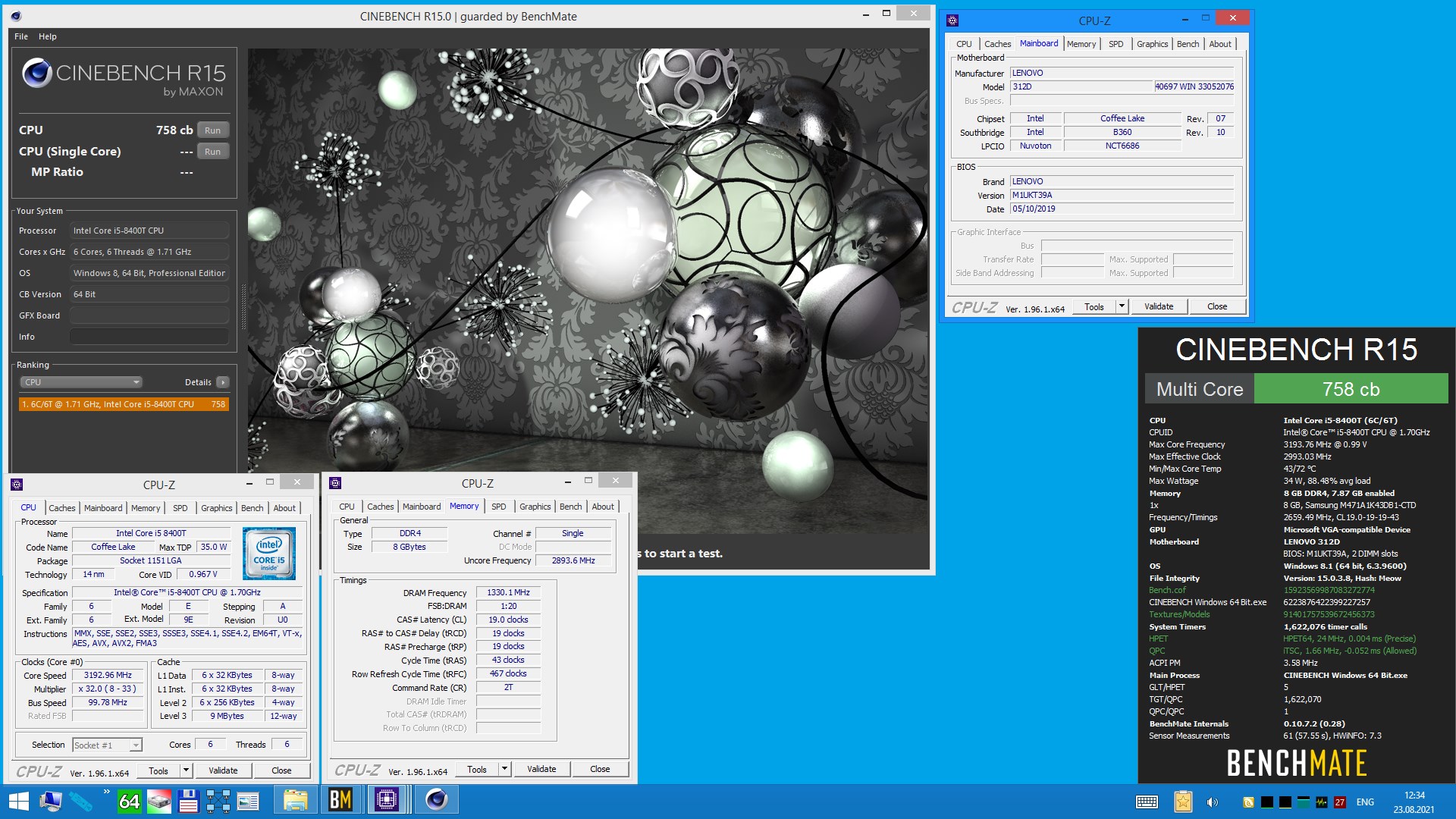Open Caches tab in top-right CPU-Z

[x=997, y=44]
